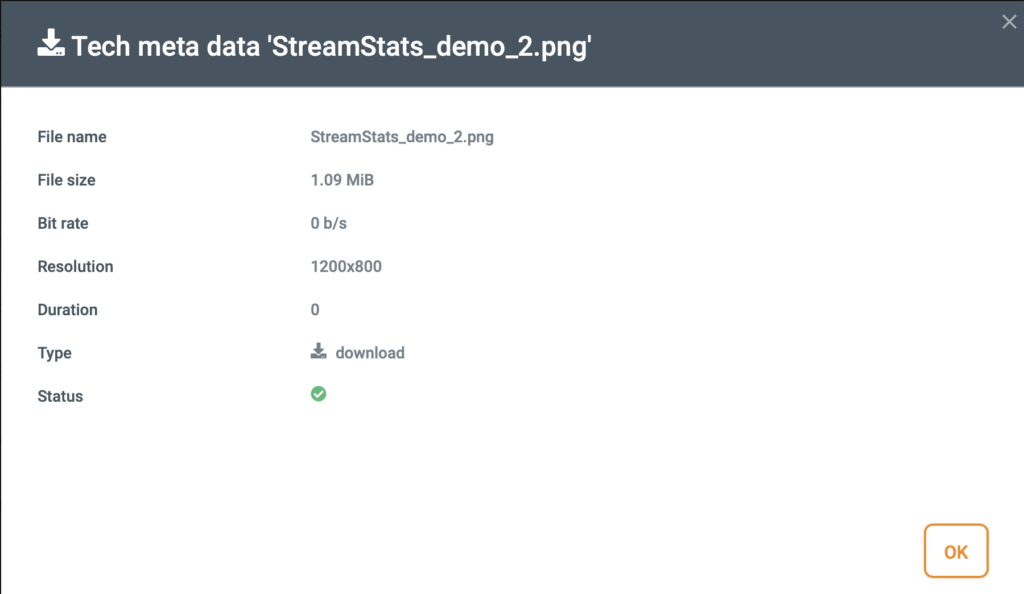1024x594 pixels.
Task: Click the 'Status' field label
Action: [x=60, y=396]
